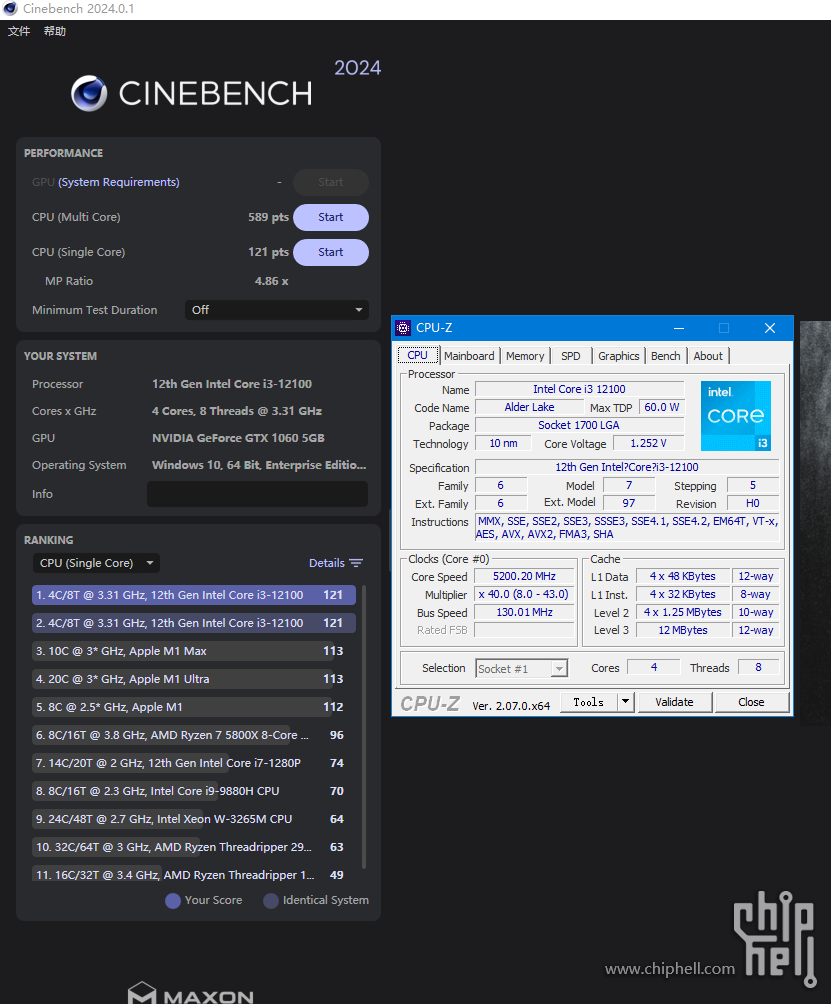Click the ranking list scrollbar
This screenshot has width=831, height=1004.
click(x=364, y=726)
